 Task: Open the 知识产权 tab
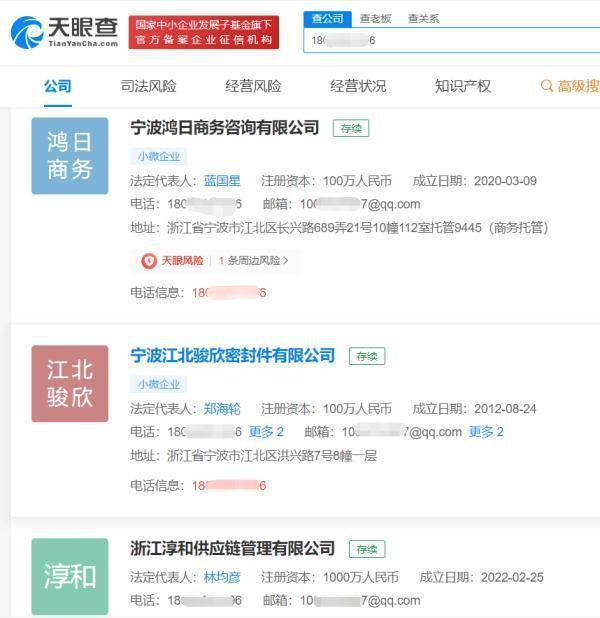[463, 86]
